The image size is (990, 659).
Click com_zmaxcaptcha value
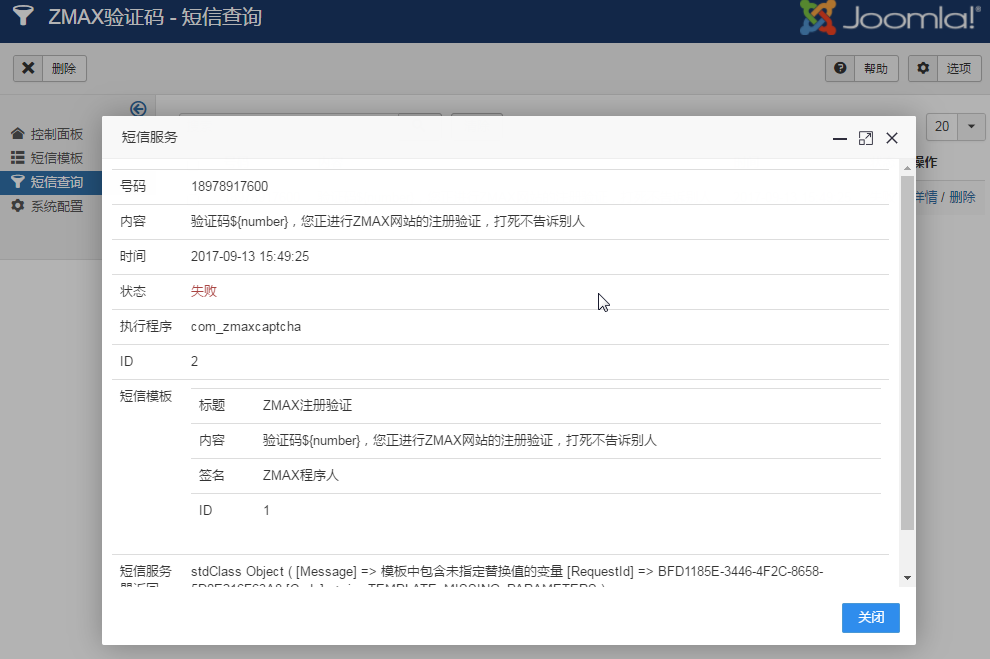(246, 326)
